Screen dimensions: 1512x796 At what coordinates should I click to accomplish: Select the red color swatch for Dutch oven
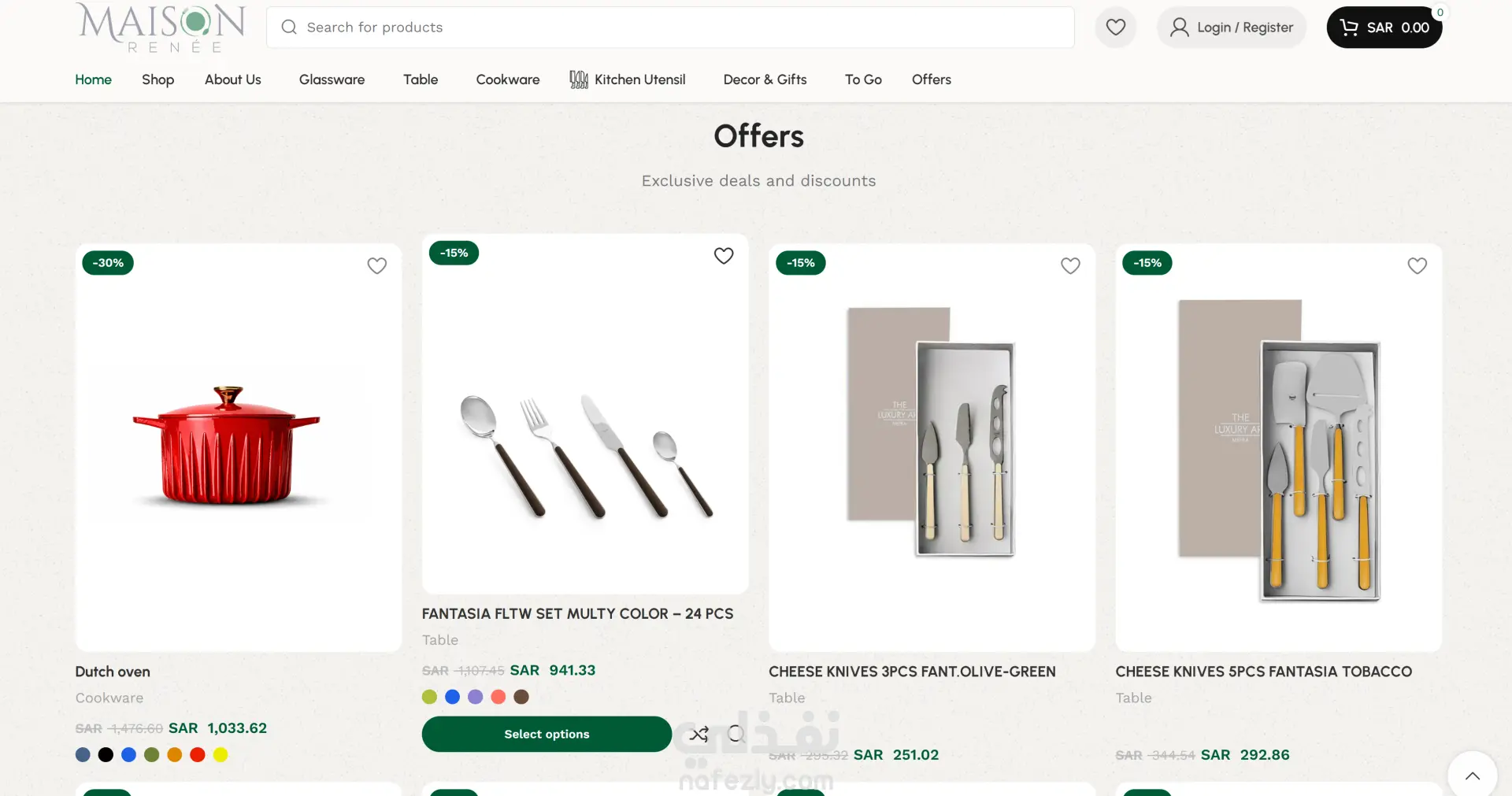pos(198,755)
